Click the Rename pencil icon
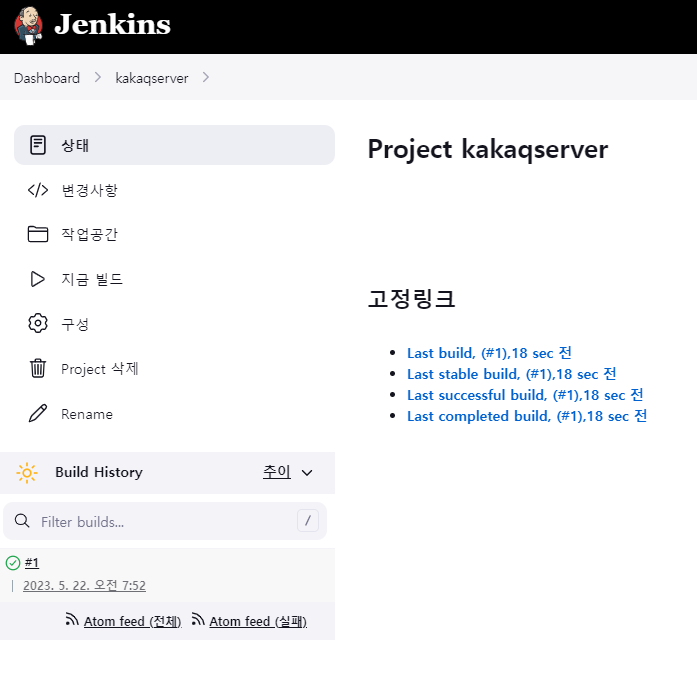 coord(38,413)
